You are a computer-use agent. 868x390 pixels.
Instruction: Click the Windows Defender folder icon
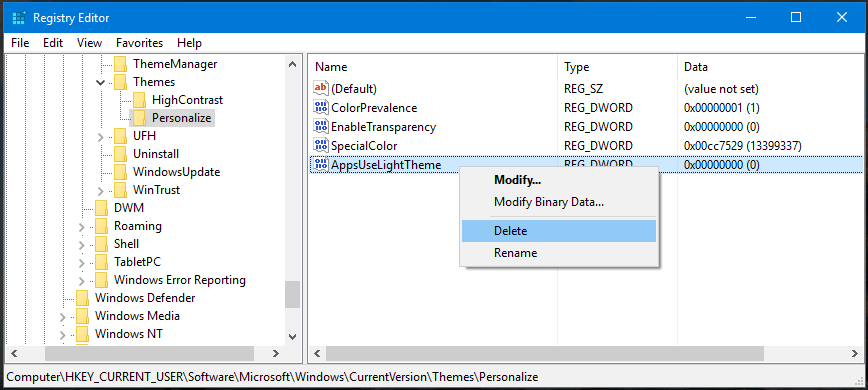point(82,298)
